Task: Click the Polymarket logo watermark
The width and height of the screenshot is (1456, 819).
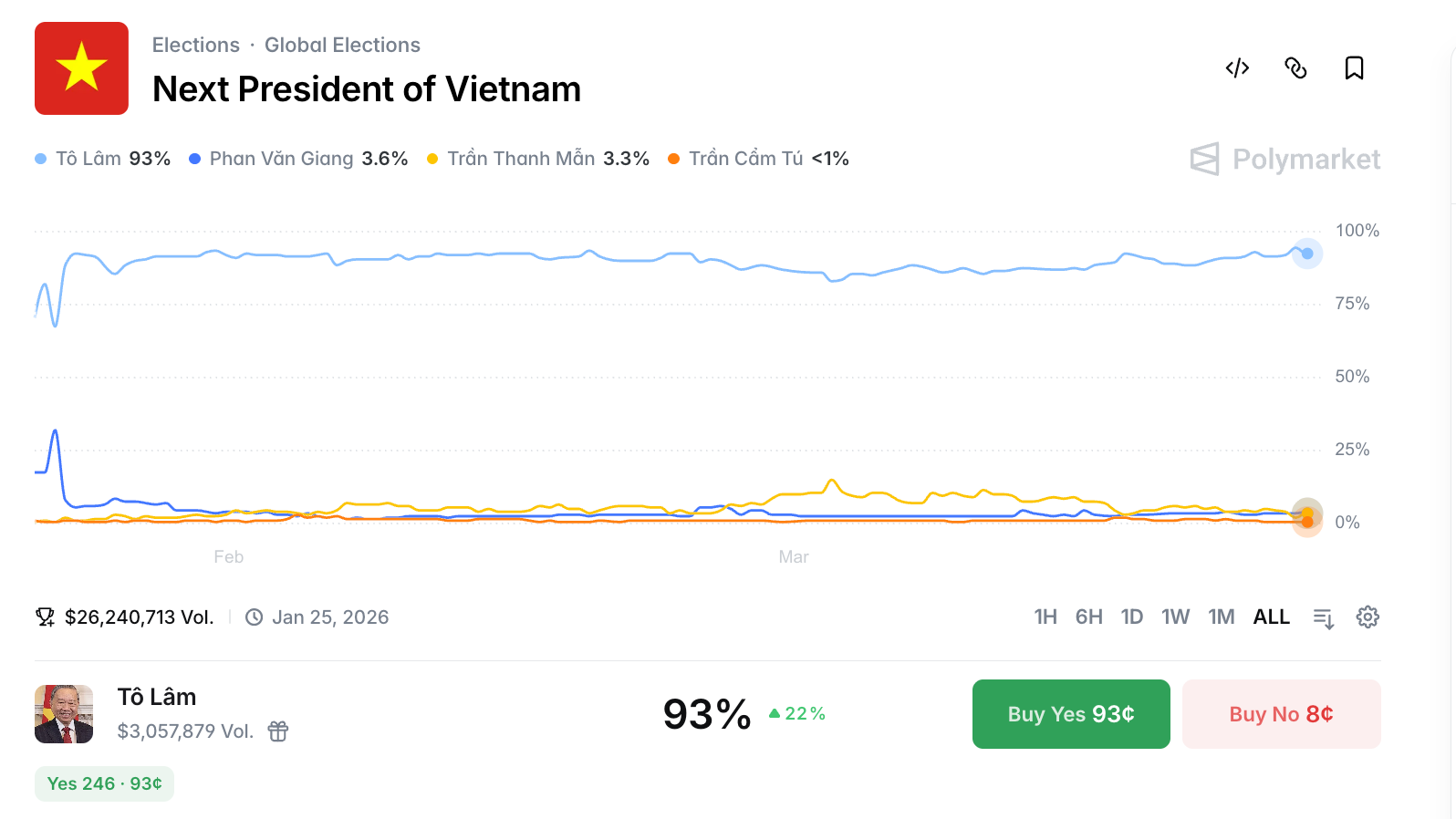Action: click(x=1284, y=160)
